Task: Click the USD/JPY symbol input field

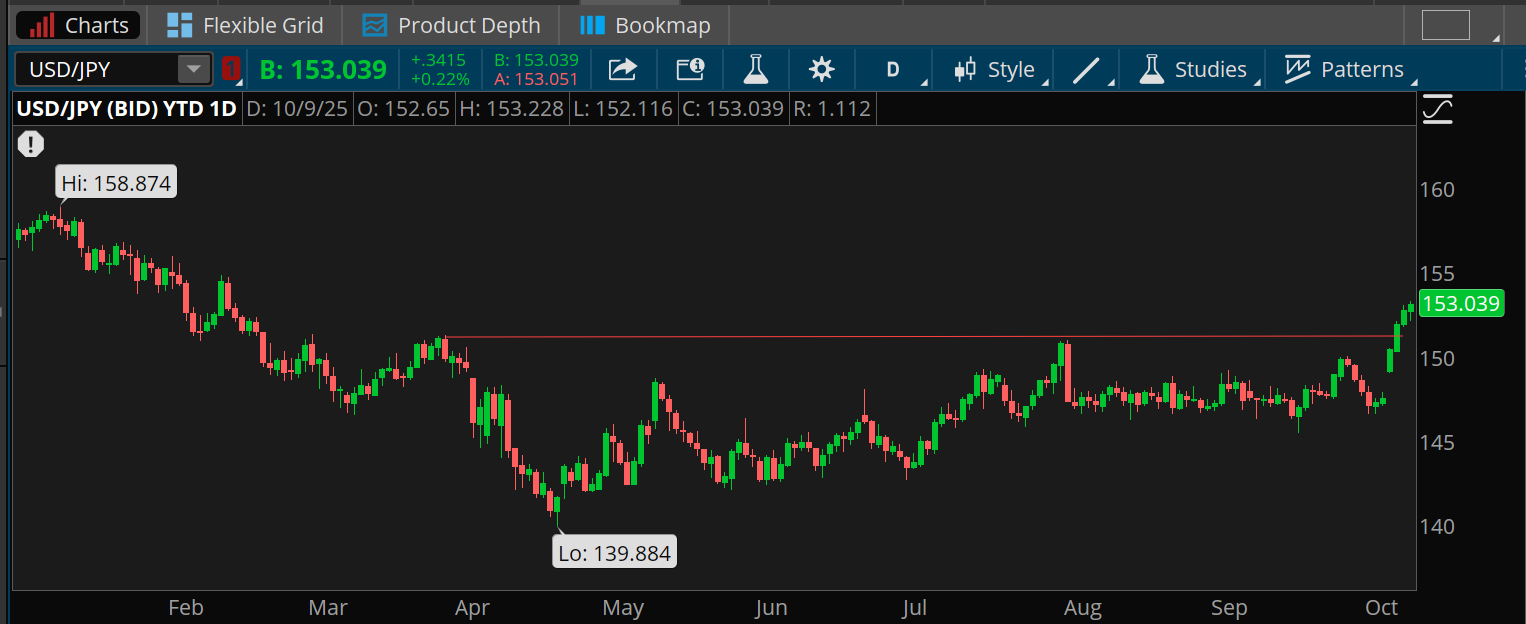Action: point(95,69)
